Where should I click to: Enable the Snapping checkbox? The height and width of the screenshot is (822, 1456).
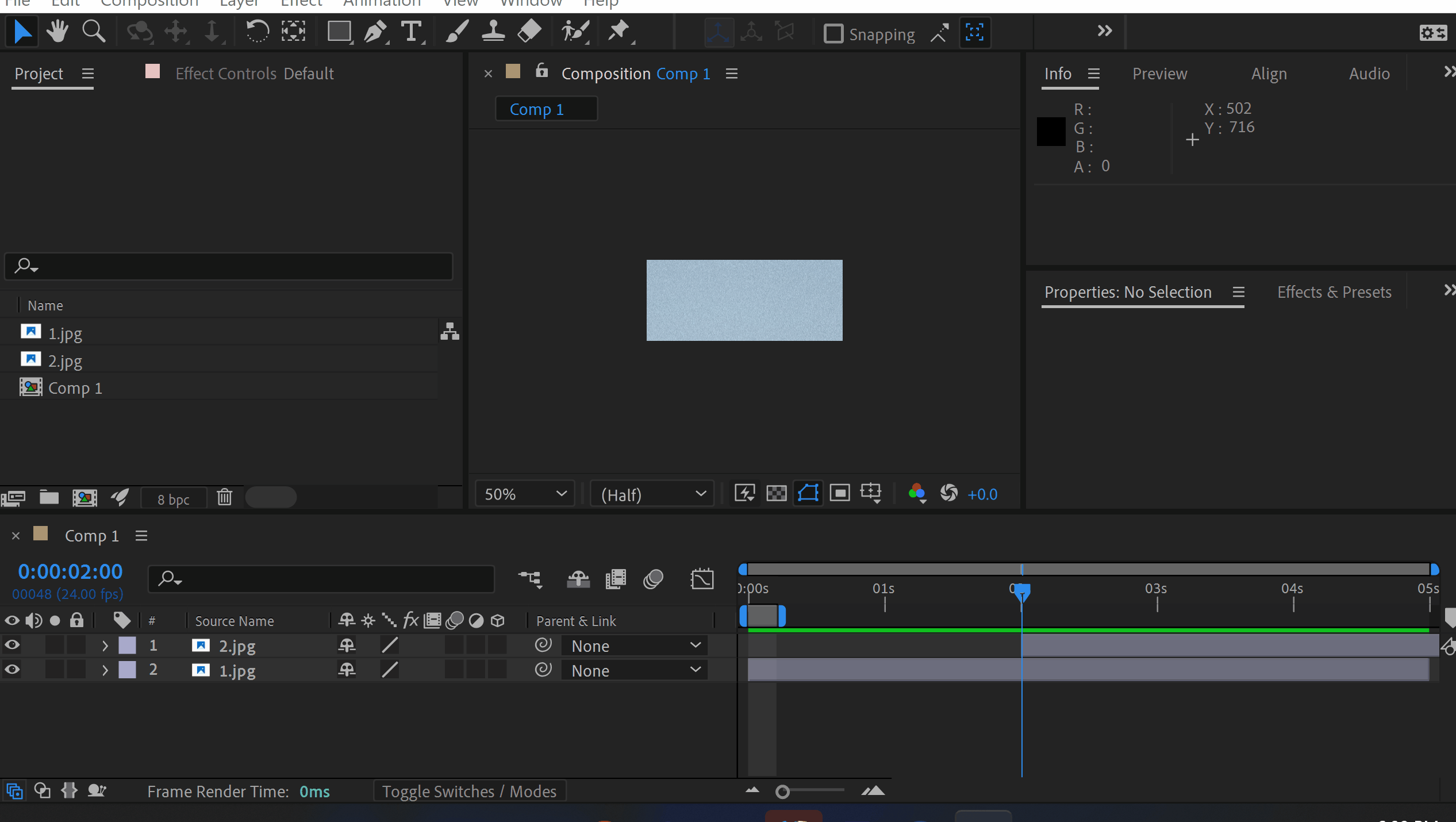click(833, 34)
